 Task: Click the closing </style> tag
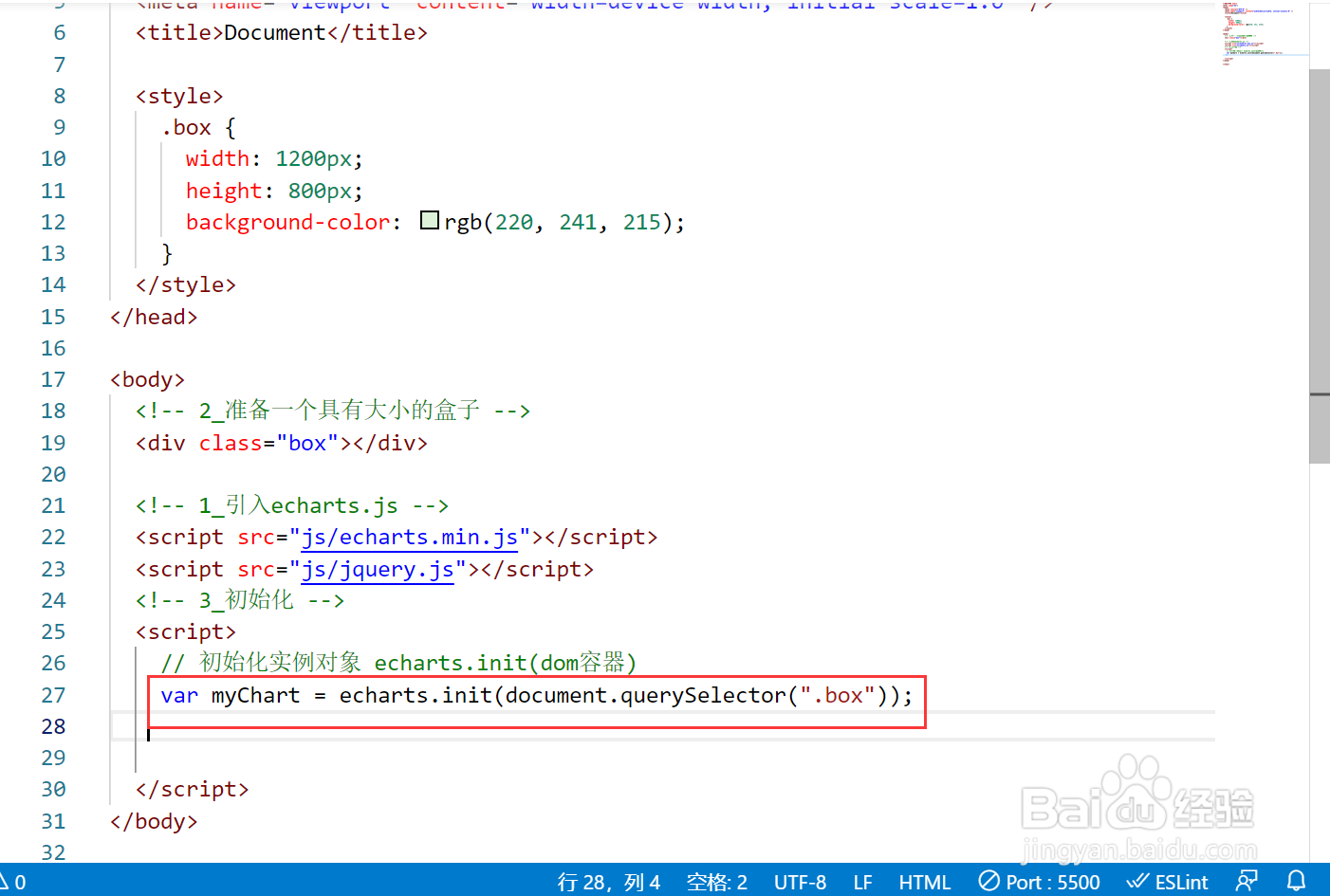coord(186,284)
